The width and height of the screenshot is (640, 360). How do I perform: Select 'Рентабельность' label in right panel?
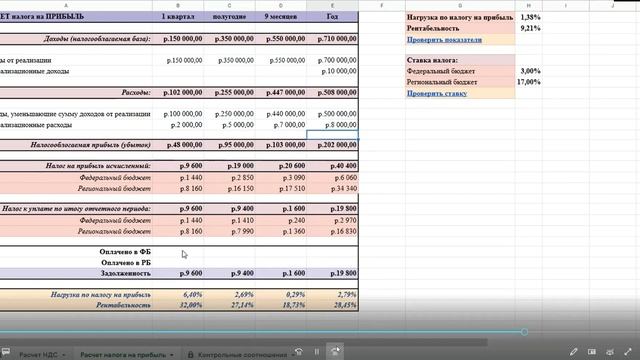pyautogui.click(x=460, y=28)
